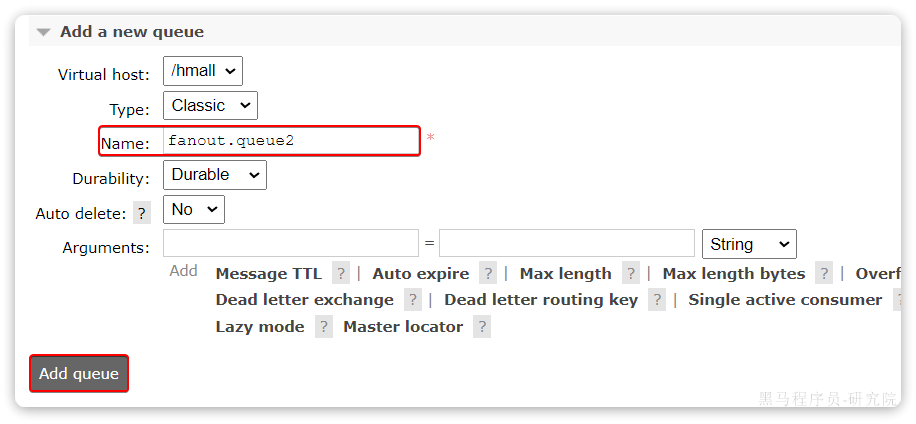
Task: Click the Arguments value input field
Action: [x=566, y=244]
